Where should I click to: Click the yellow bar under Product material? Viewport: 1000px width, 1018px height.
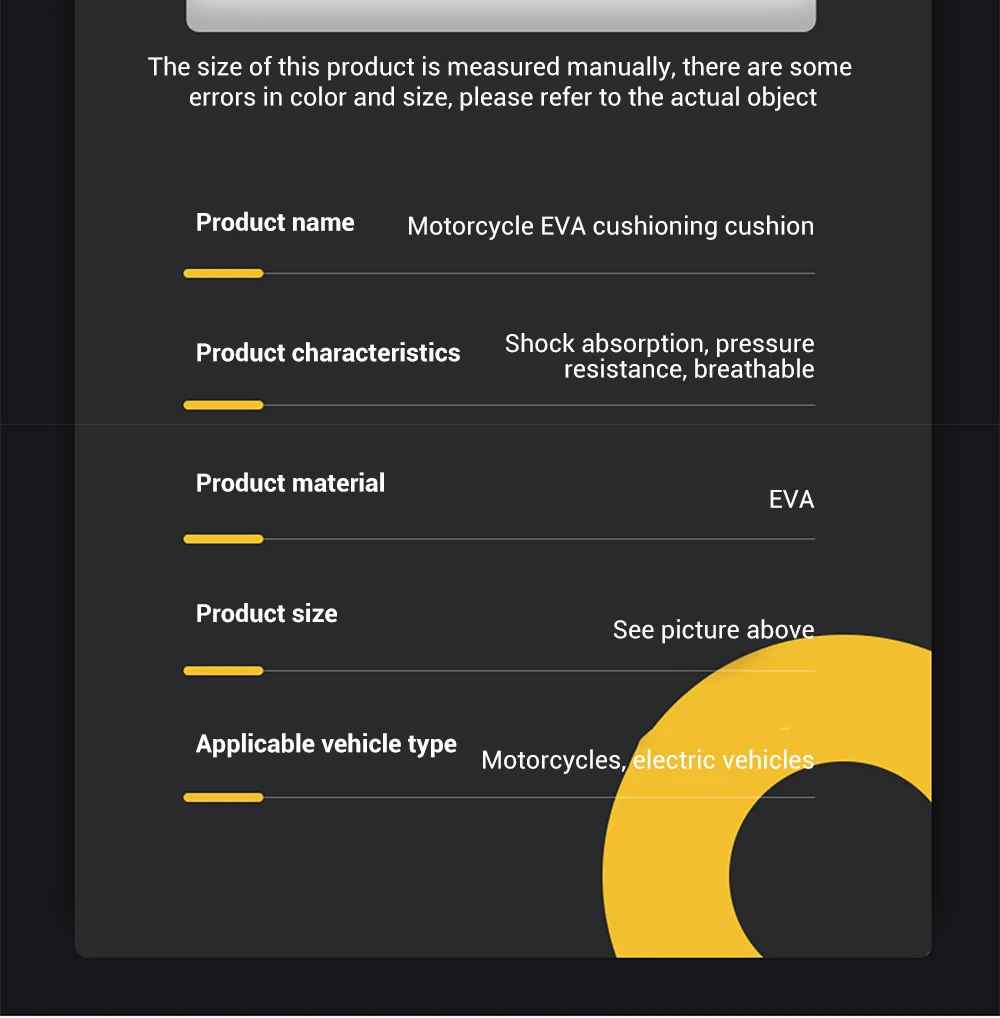click(x=223, y=539)
